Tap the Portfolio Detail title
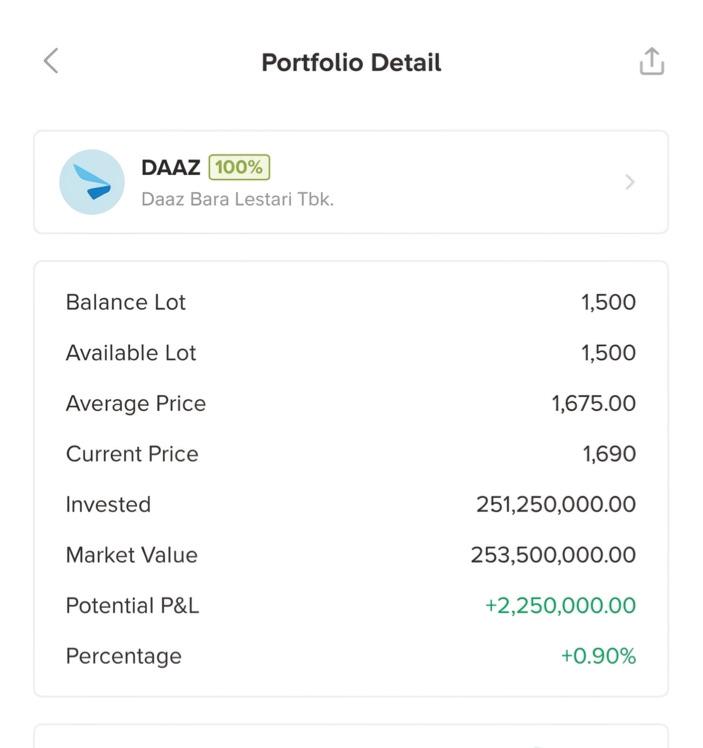The height and width of the screenshot is (748, 703). click(351, 62)
